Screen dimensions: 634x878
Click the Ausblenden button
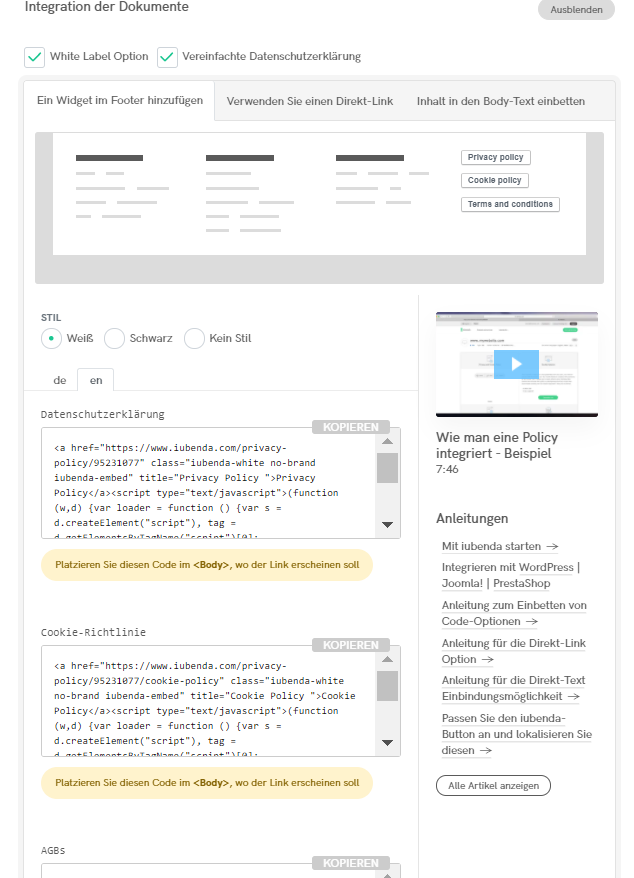point(576,9)
